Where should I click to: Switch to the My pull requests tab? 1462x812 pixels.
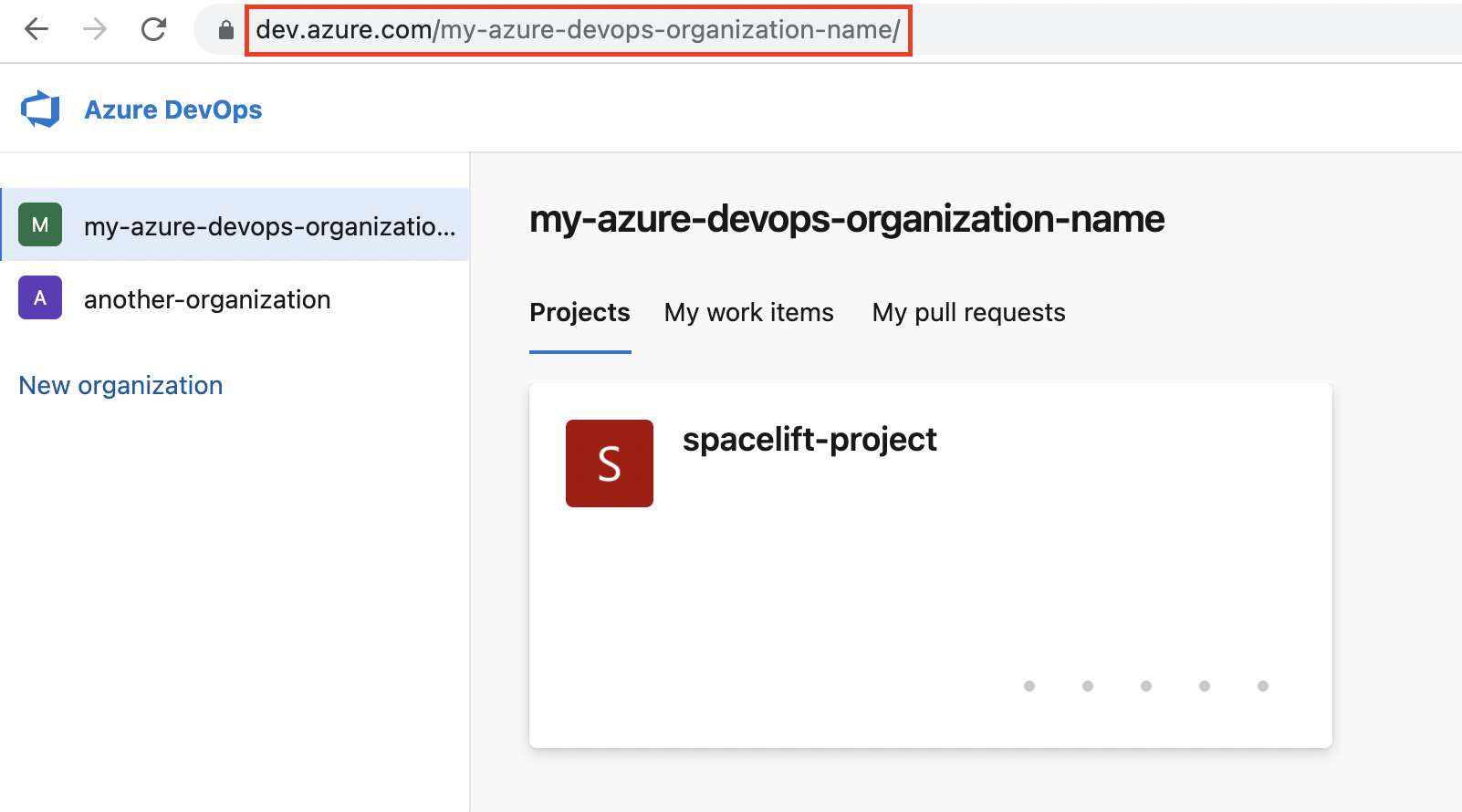968,313
